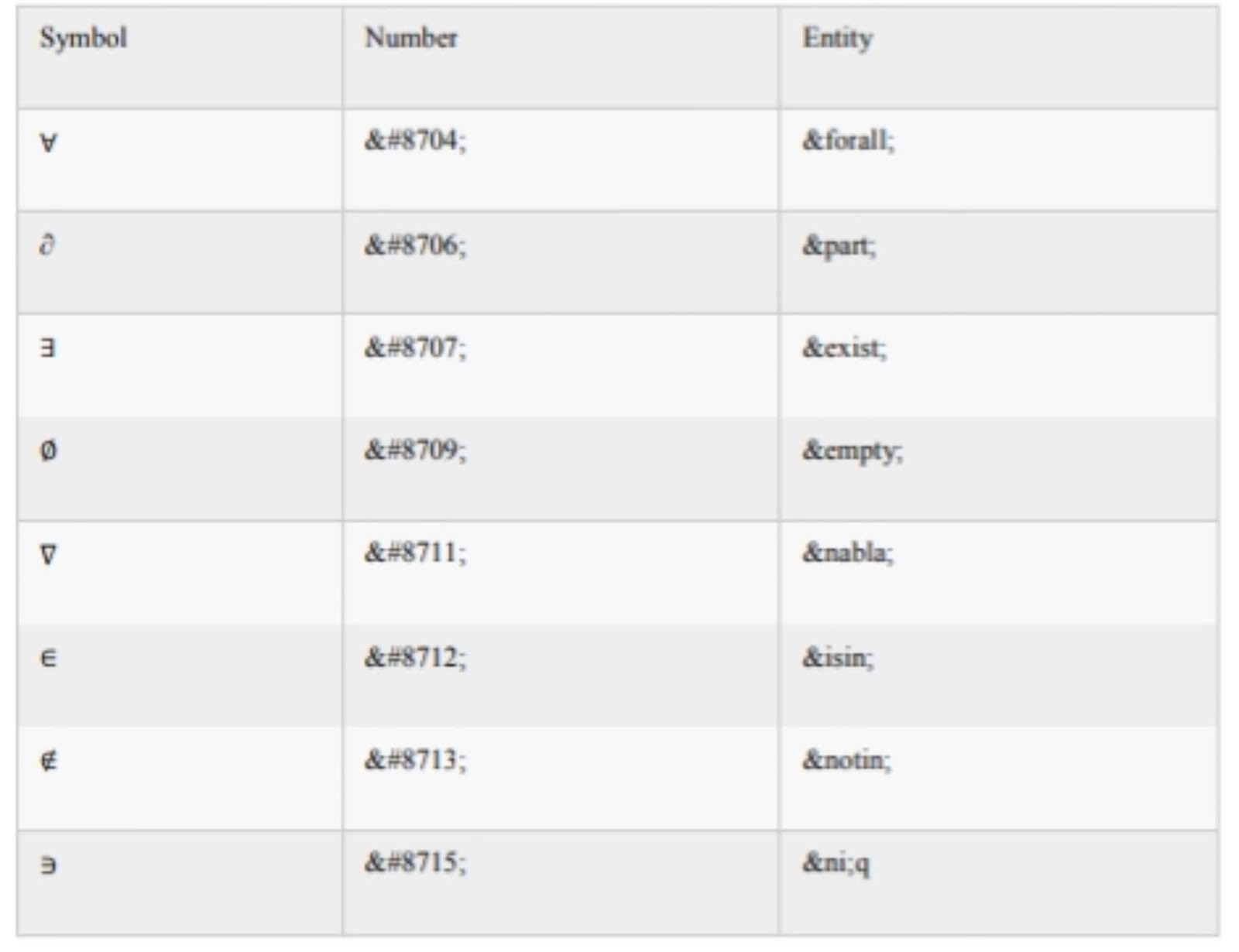1239x952 pixels.
Task: Click the &#8715; number code
Action: pyautogui.click(x=416, y=862)
